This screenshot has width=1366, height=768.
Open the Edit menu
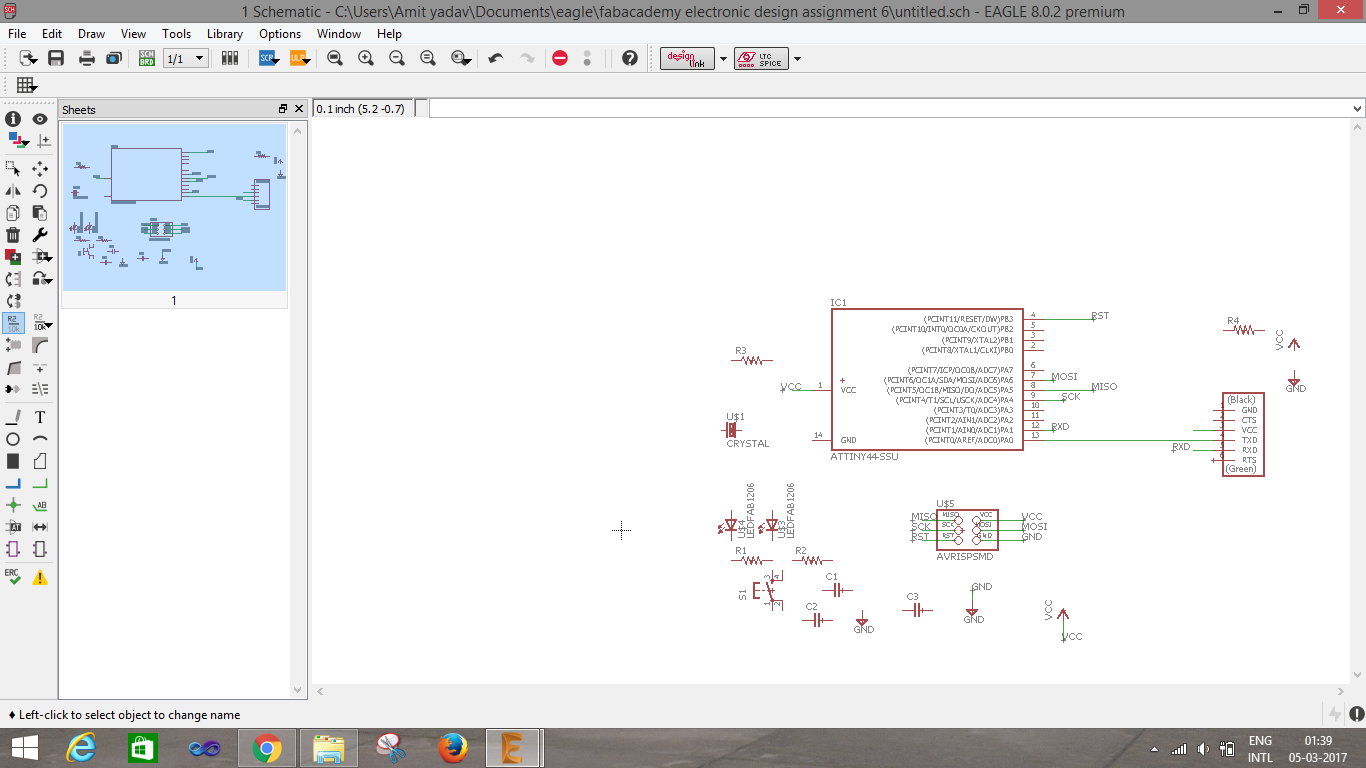tap(52, 34)
